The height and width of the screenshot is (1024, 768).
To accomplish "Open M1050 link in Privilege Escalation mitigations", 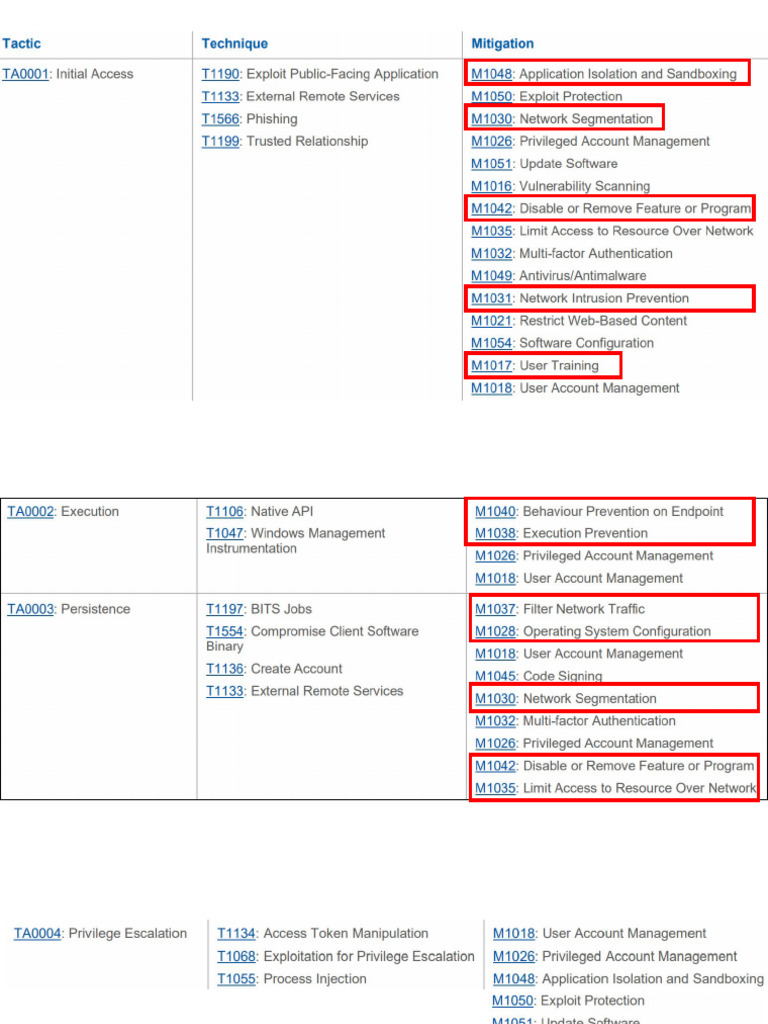I will [x=513, y=1000].
